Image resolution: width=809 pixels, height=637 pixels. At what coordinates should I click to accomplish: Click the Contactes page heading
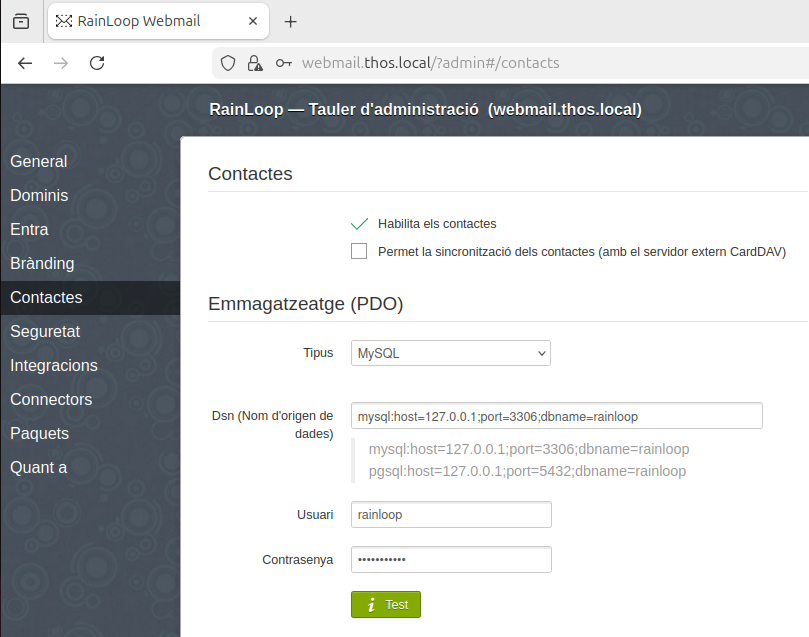[250, 174]
